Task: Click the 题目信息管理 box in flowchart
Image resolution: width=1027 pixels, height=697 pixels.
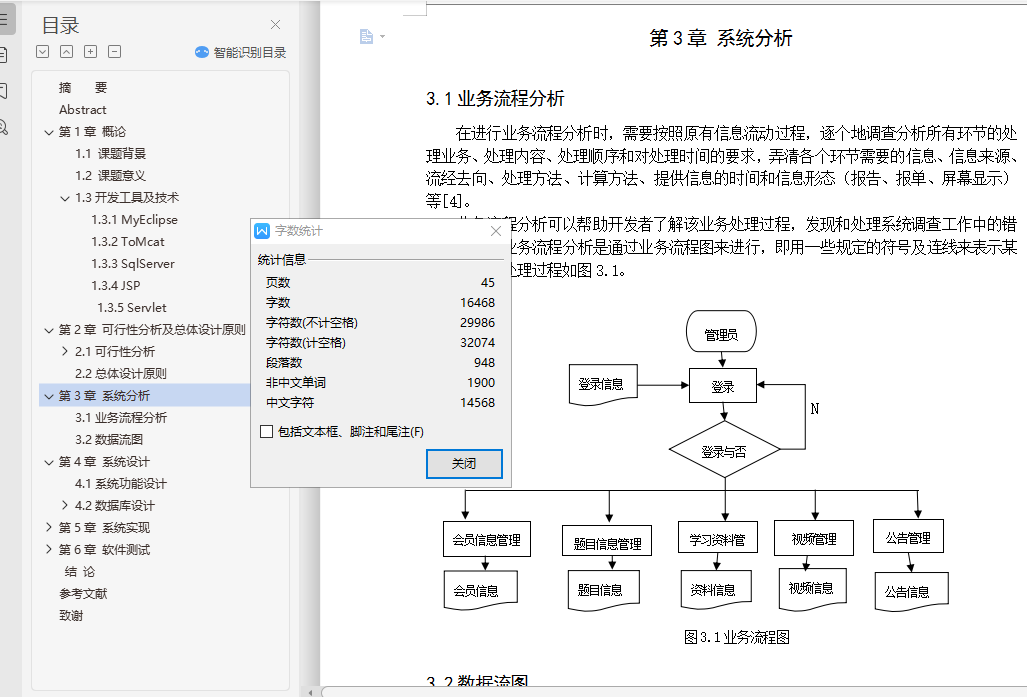Action: [x=607, y=541]
